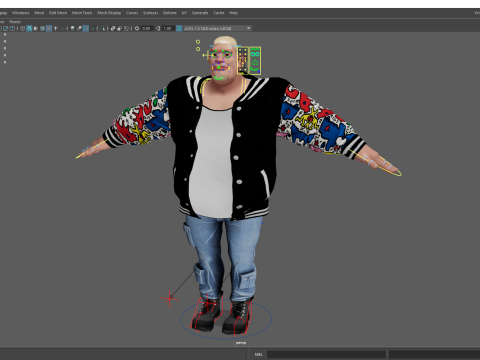
Task: Toggle X-Ray joints icon
Action: click(x=126, y=28)
